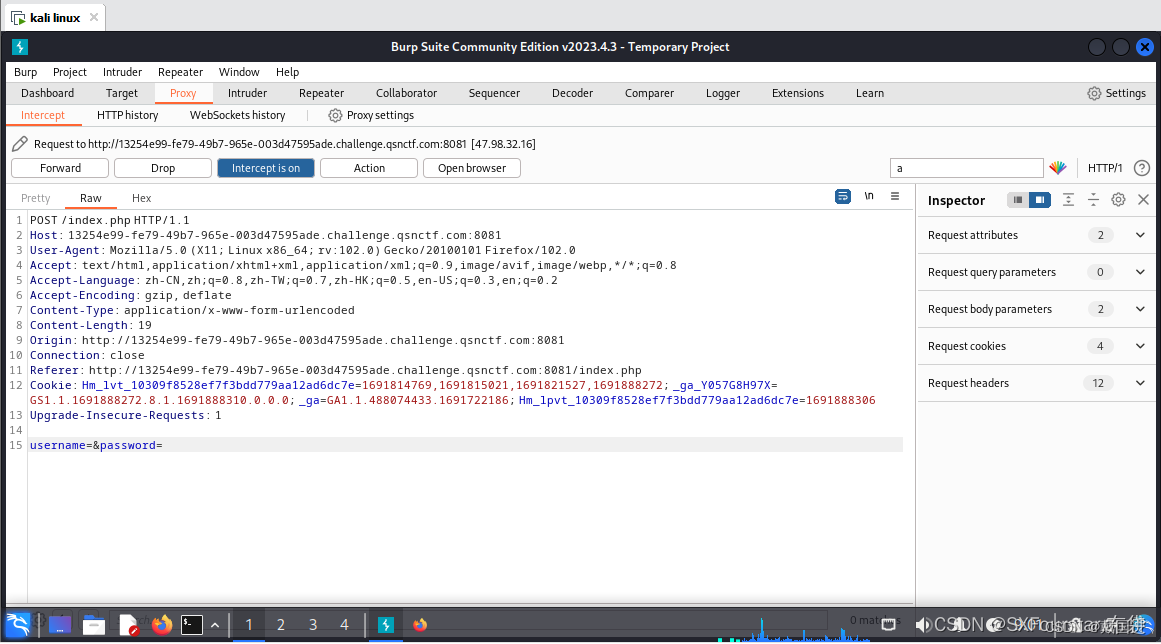Viewport: 1161px width, 644px height.
Task: Click the pencil edit-target icon beside Request
Action: pos(20,144)
